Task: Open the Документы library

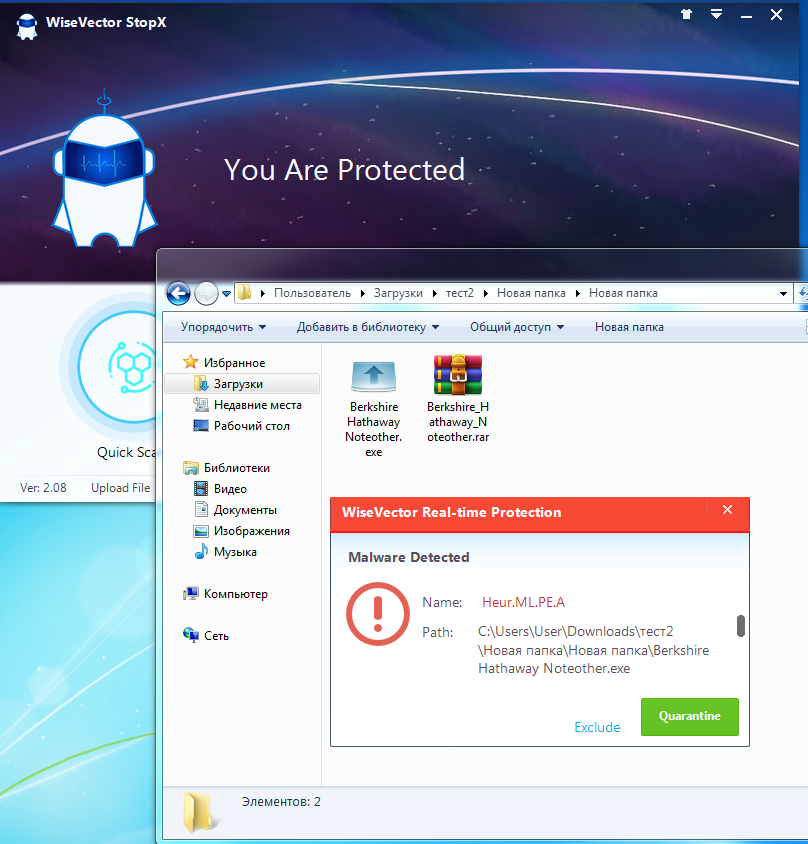Action: coord(245,510)
